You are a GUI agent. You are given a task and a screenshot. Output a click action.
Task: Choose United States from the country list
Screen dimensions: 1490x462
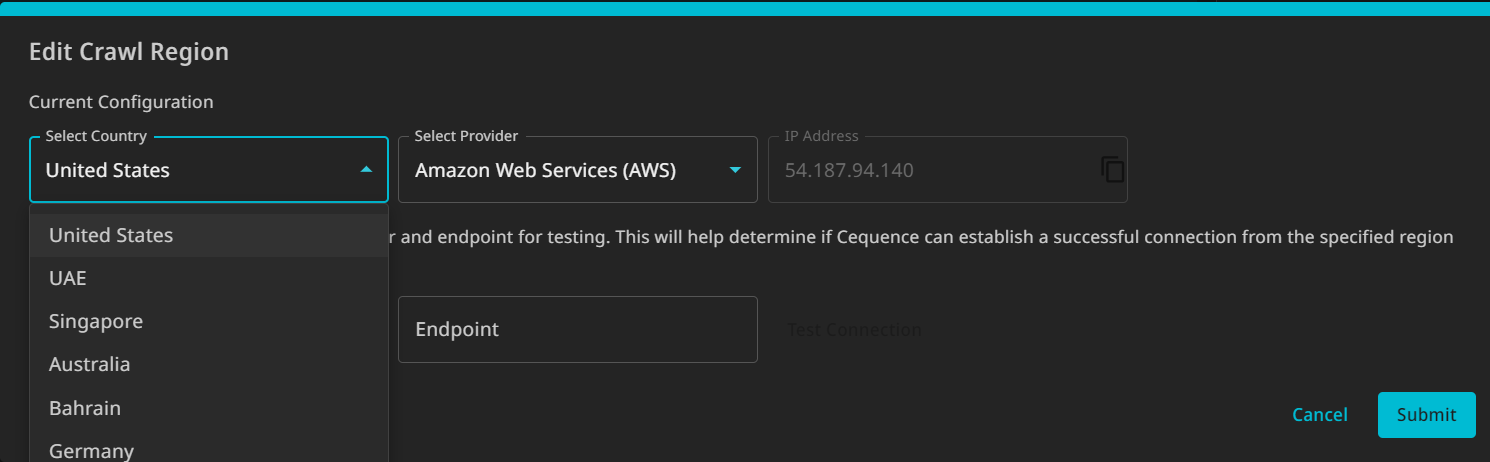tap(209, 235)
